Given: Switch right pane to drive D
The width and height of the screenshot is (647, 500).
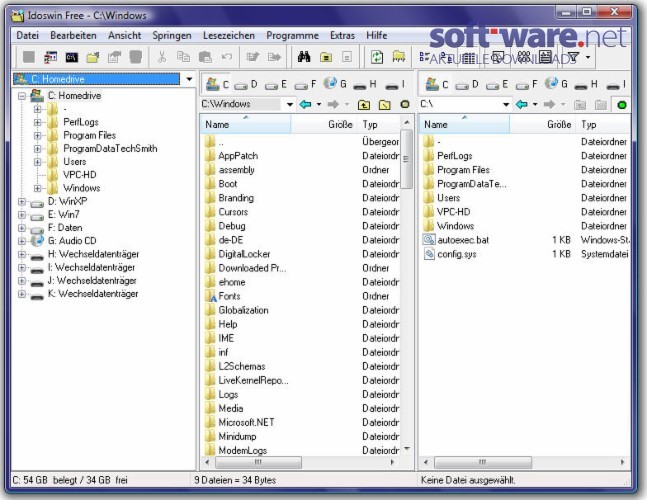Looking at the screenshot, I should (x=467, y=85).
